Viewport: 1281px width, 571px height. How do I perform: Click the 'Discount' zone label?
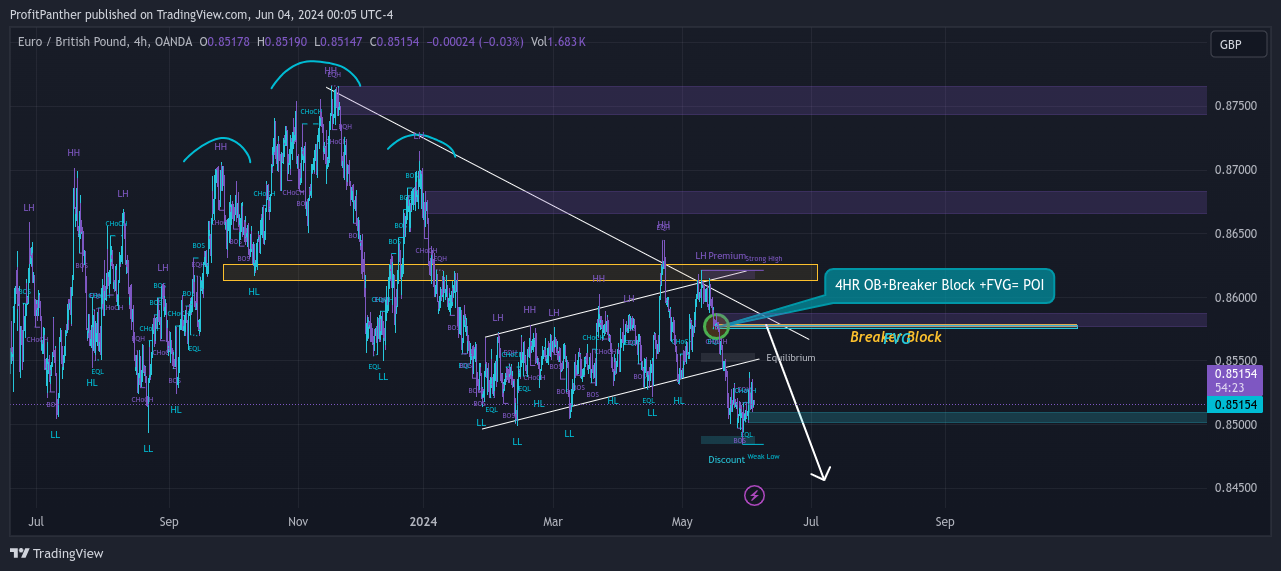(x=726, y=460)
